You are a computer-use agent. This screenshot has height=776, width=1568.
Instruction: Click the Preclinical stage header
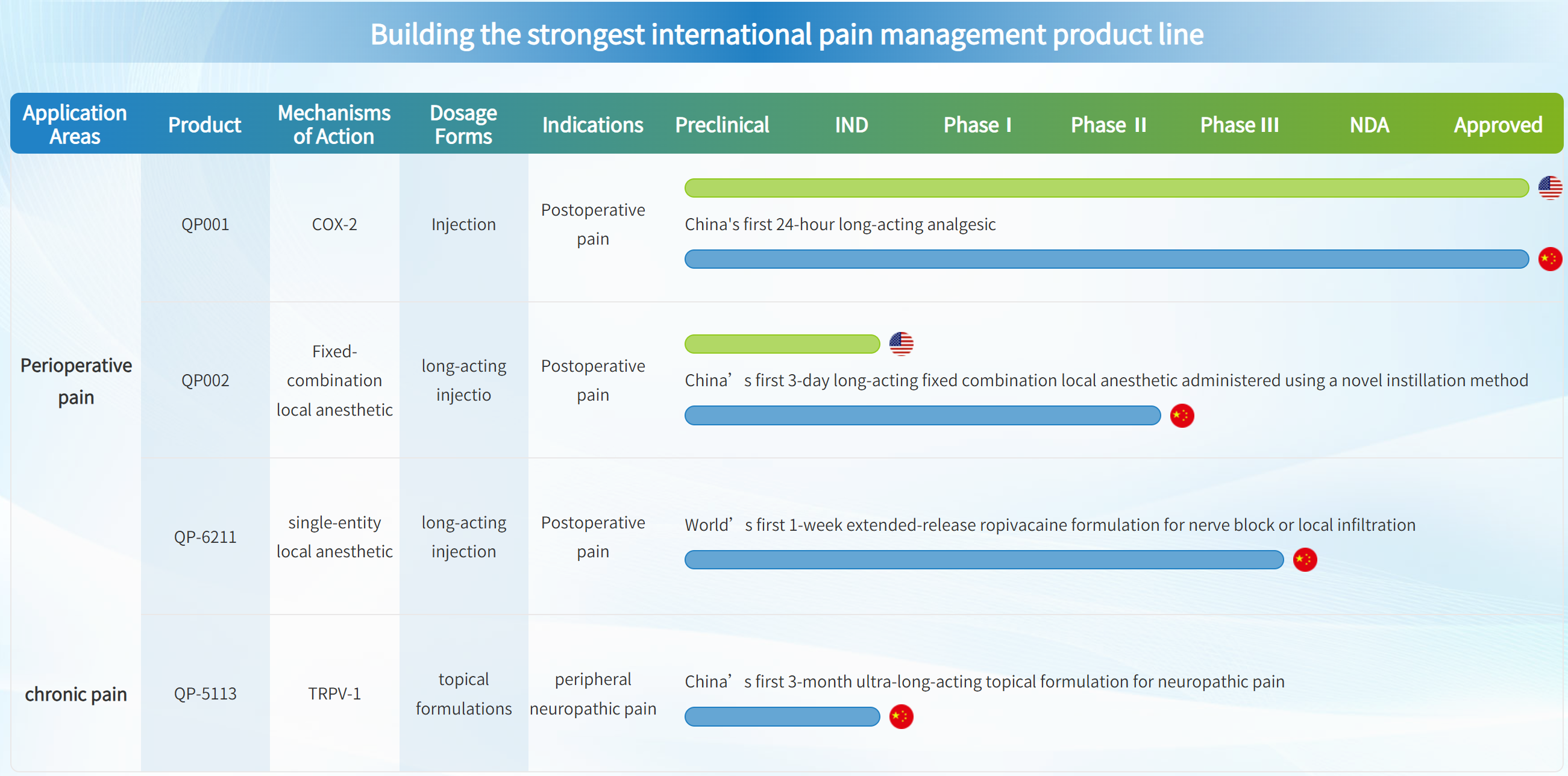tap(722, 125)
